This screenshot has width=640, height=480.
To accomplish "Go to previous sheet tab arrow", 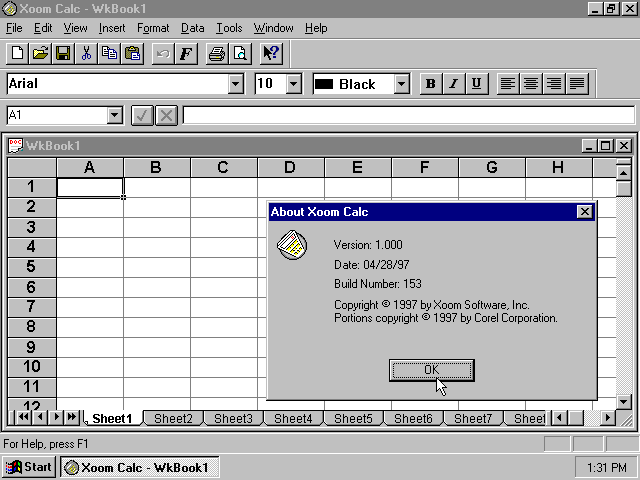I will [x=40, y=417].
